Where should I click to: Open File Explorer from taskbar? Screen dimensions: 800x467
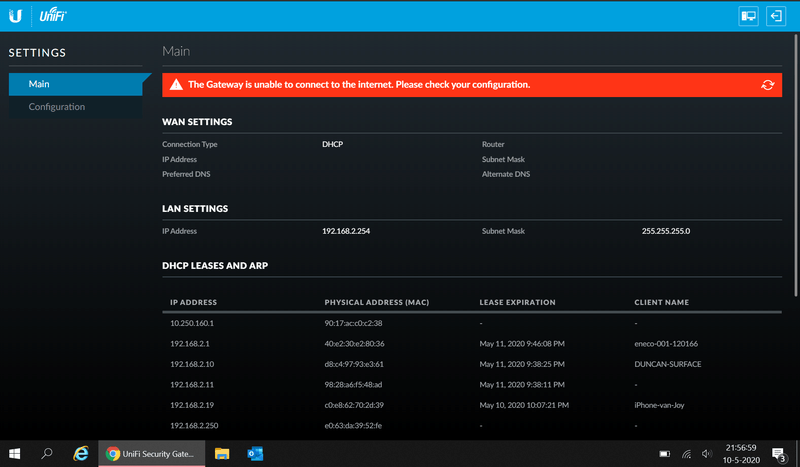click(221, 453)
